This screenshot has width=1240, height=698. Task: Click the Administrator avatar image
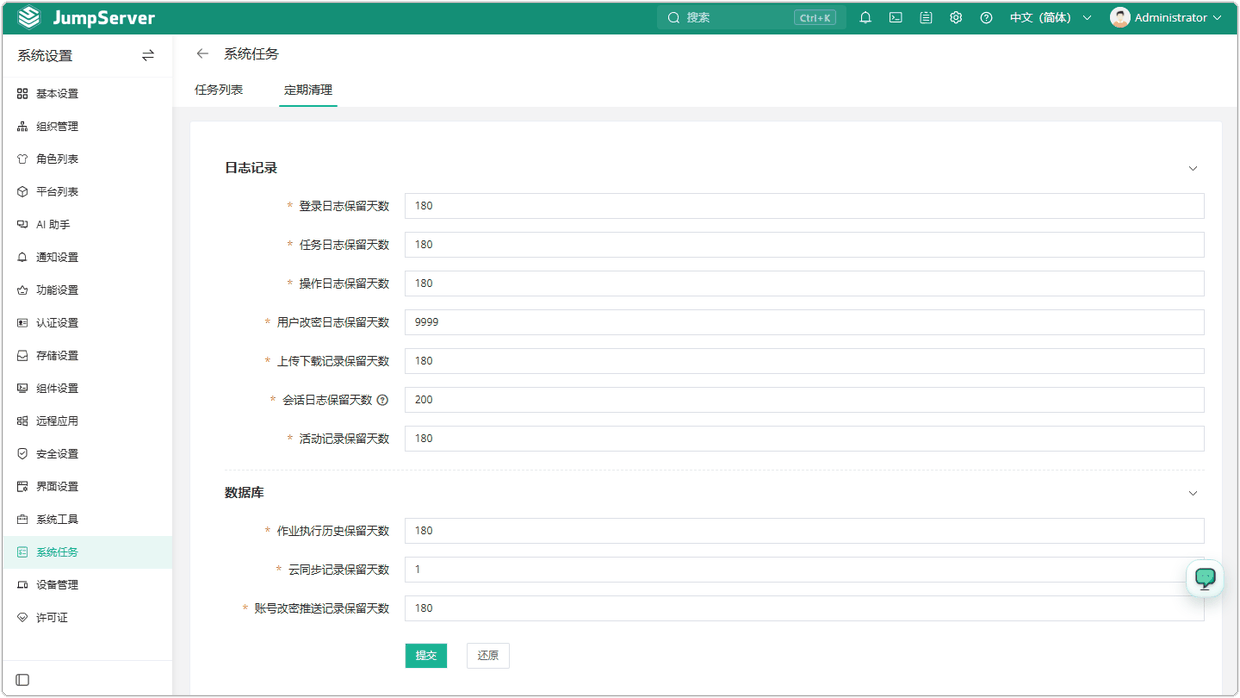point(1120,18)
